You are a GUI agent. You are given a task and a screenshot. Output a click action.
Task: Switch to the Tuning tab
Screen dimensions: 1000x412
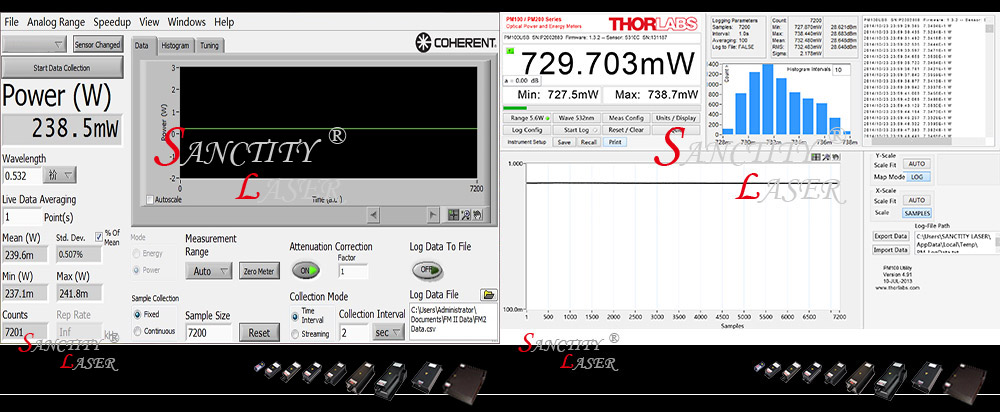click(209, 45)
